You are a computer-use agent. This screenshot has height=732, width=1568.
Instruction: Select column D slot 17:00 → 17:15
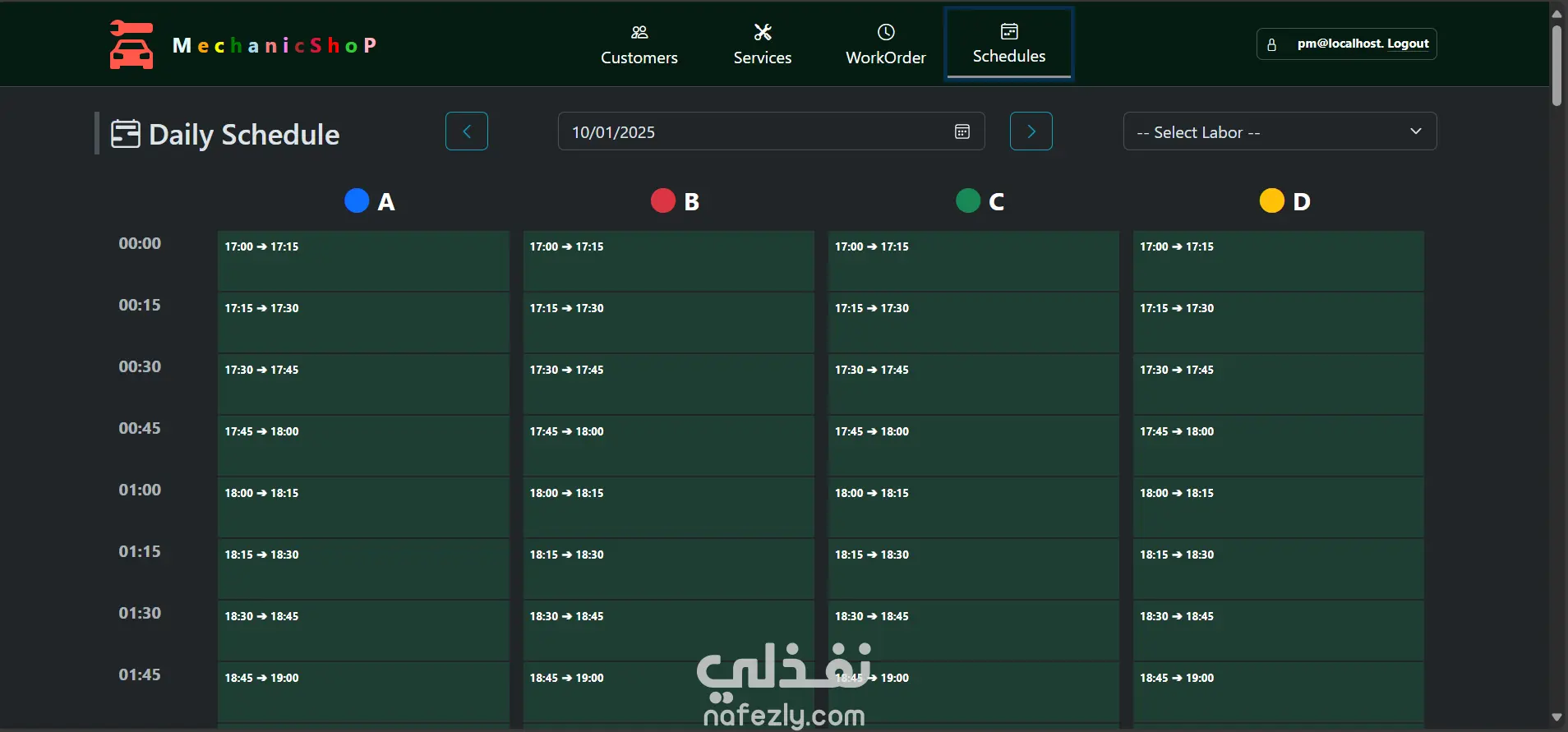point(1279,260)
